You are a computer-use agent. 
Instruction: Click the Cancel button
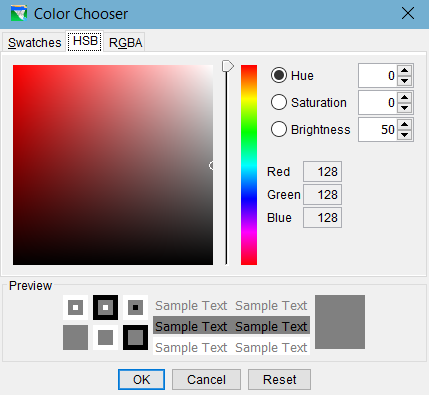click(x=206, y=379)
